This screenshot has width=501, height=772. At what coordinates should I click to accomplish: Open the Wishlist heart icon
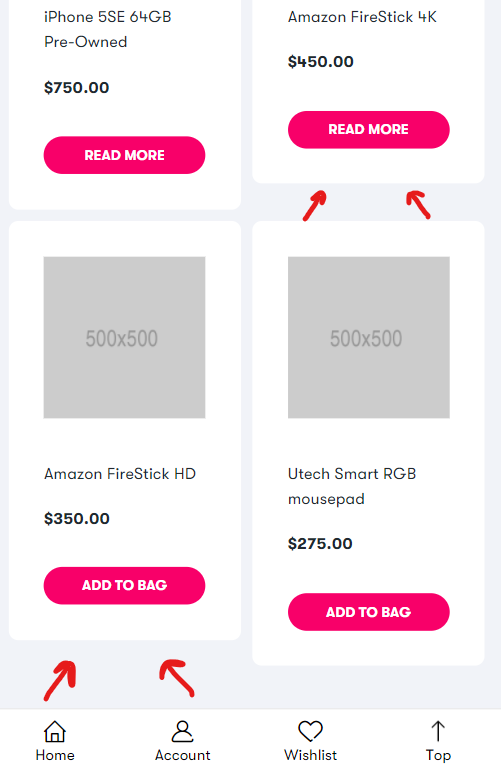[311, 731]
